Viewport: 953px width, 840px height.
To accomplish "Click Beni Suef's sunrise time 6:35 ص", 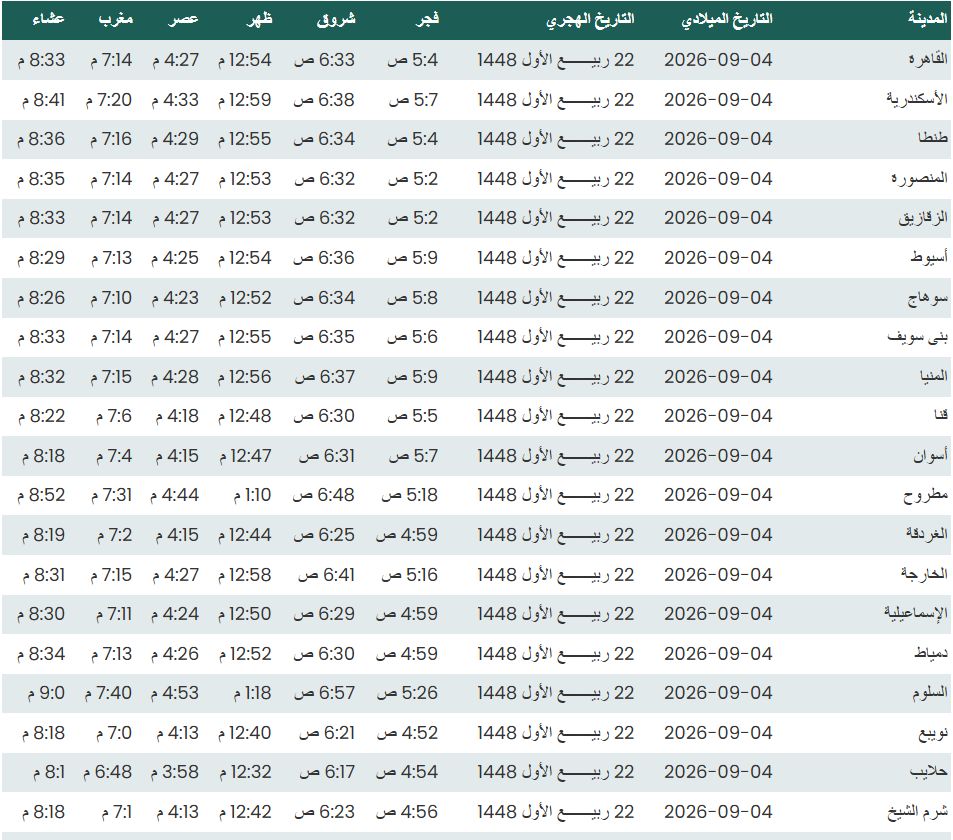I will pos(324,337).
